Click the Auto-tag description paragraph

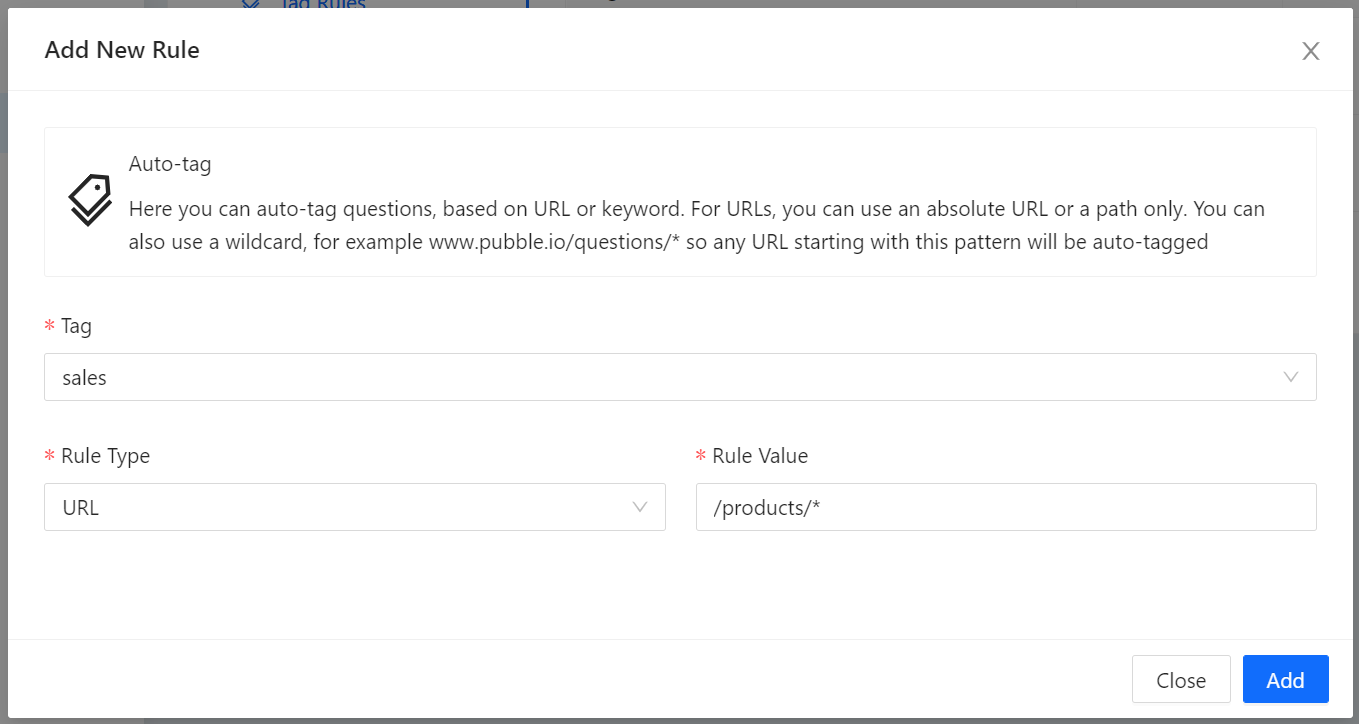(x=696, y=210)
